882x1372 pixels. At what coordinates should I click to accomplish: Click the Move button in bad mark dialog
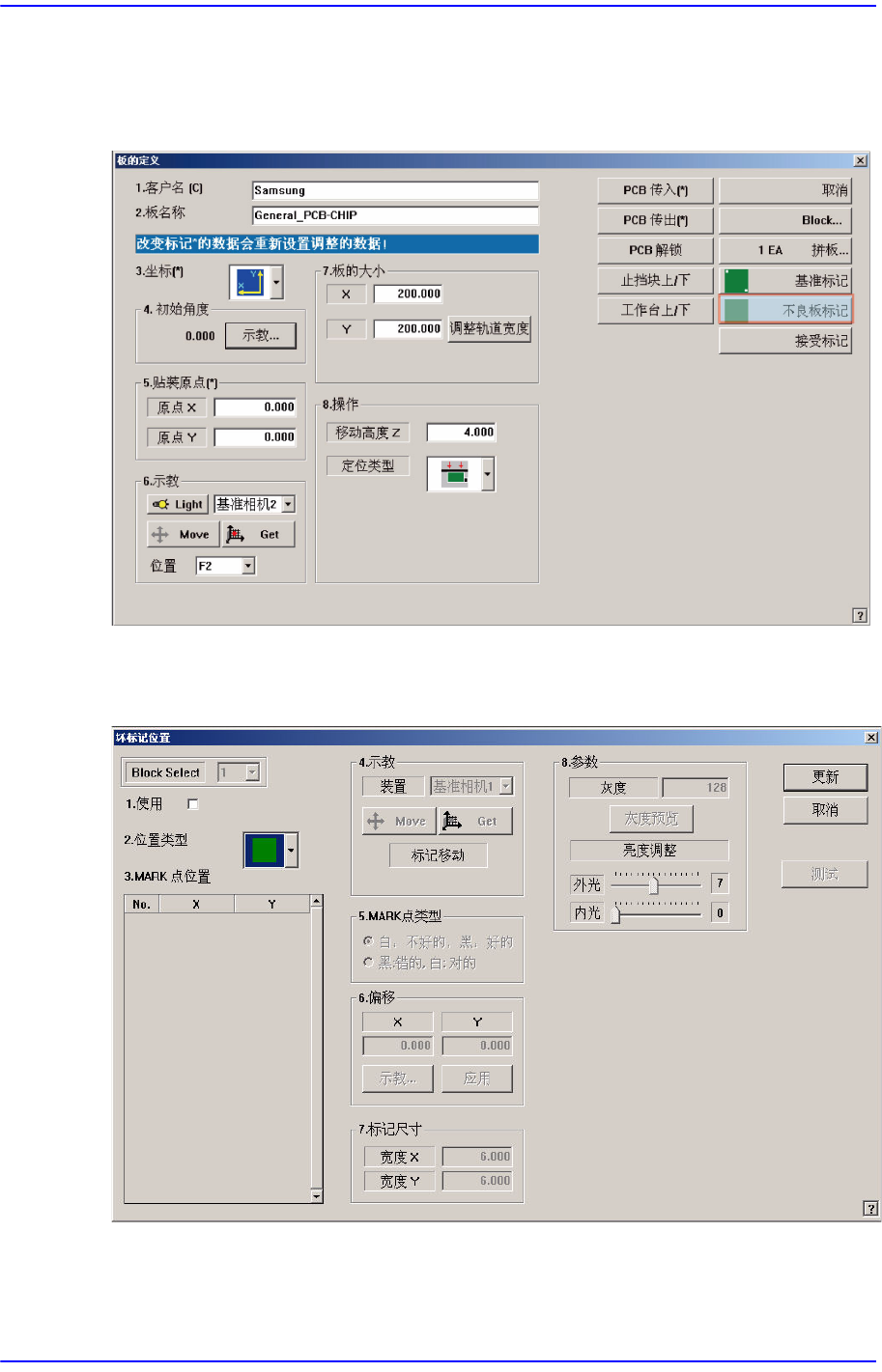pos(399,821)
